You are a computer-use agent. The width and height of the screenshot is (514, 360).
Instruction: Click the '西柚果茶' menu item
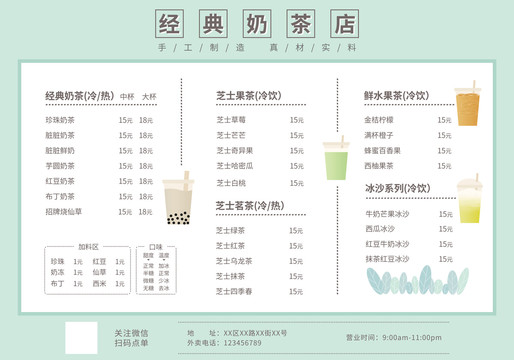pyautogui.click(x=379, y=166)
